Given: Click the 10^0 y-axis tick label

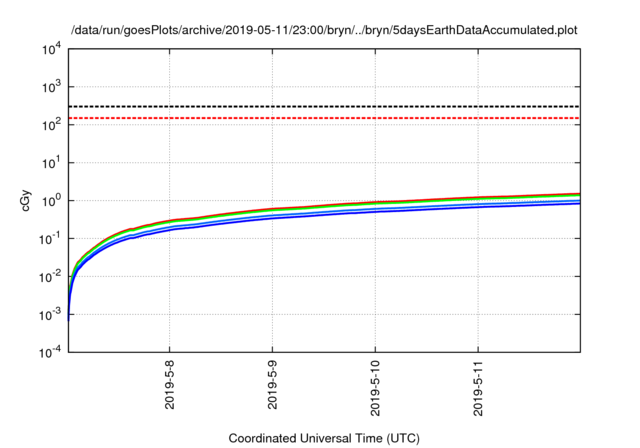Looking at the screenshot, I should [52, 201].
